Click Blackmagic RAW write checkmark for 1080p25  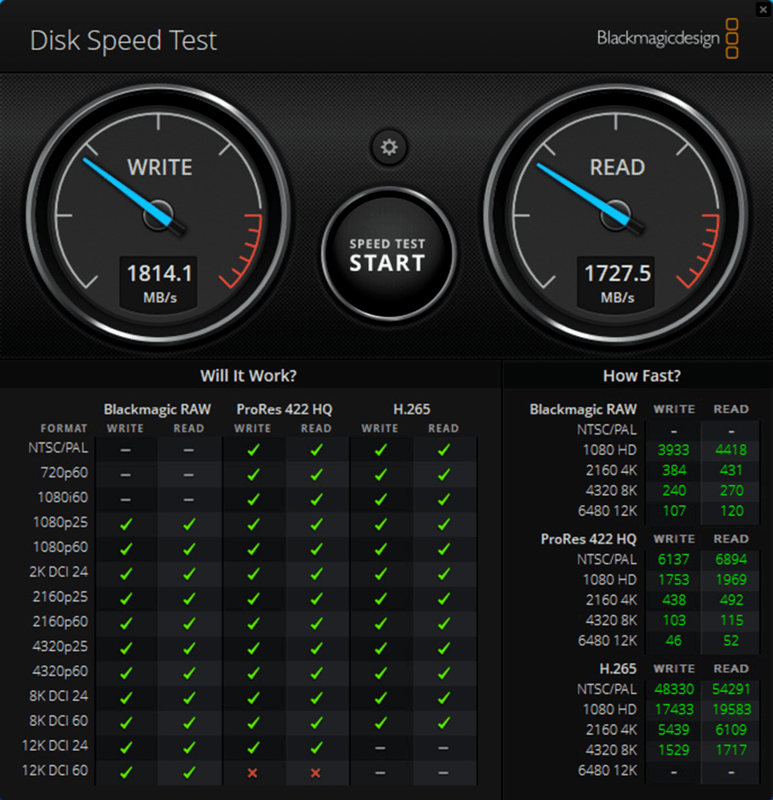126,524
